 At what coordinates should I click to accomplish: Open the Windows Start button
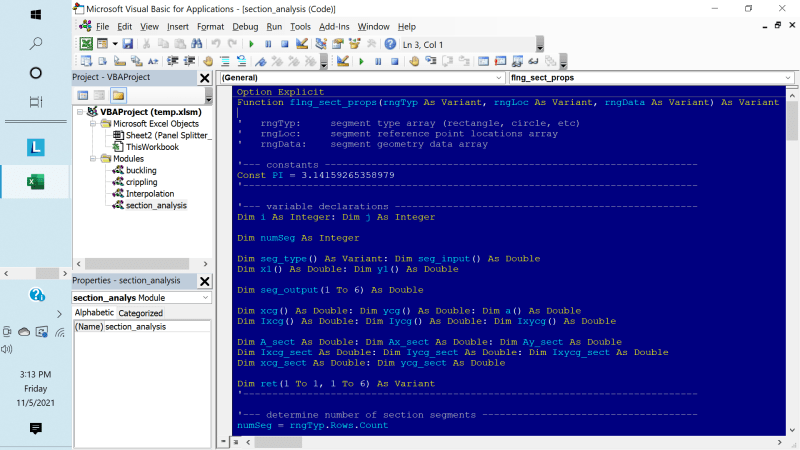click(x=36, y=15)
